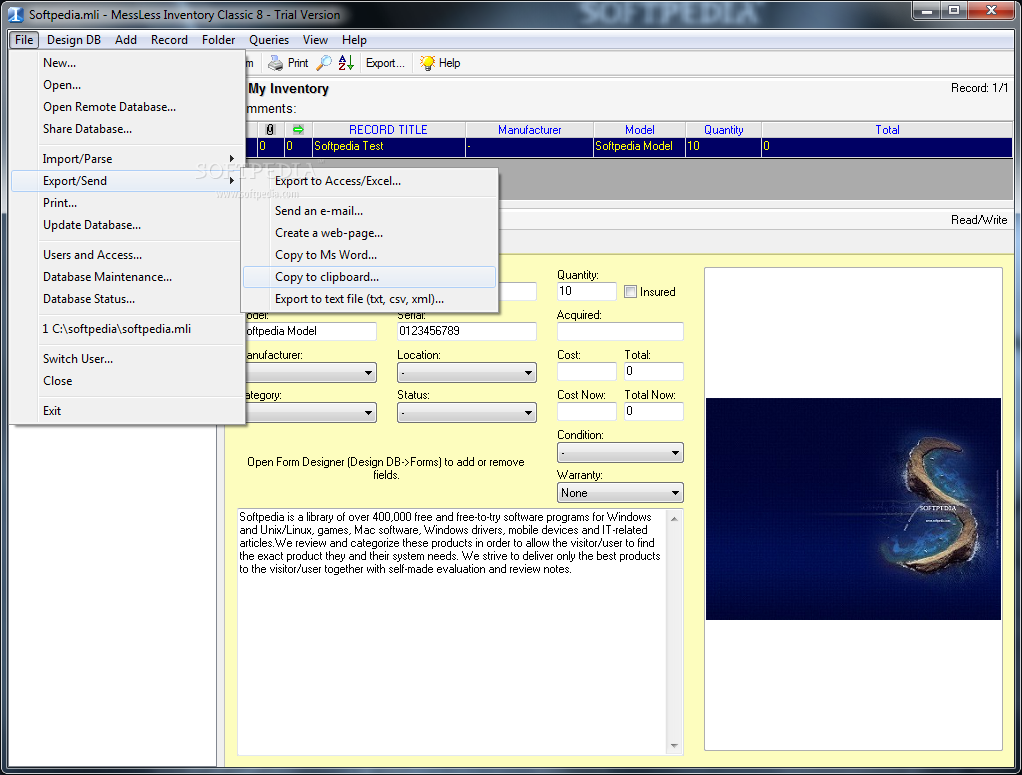Open the Status dropdown
This screenshot has height=775, width=1022.
point(467,413)
